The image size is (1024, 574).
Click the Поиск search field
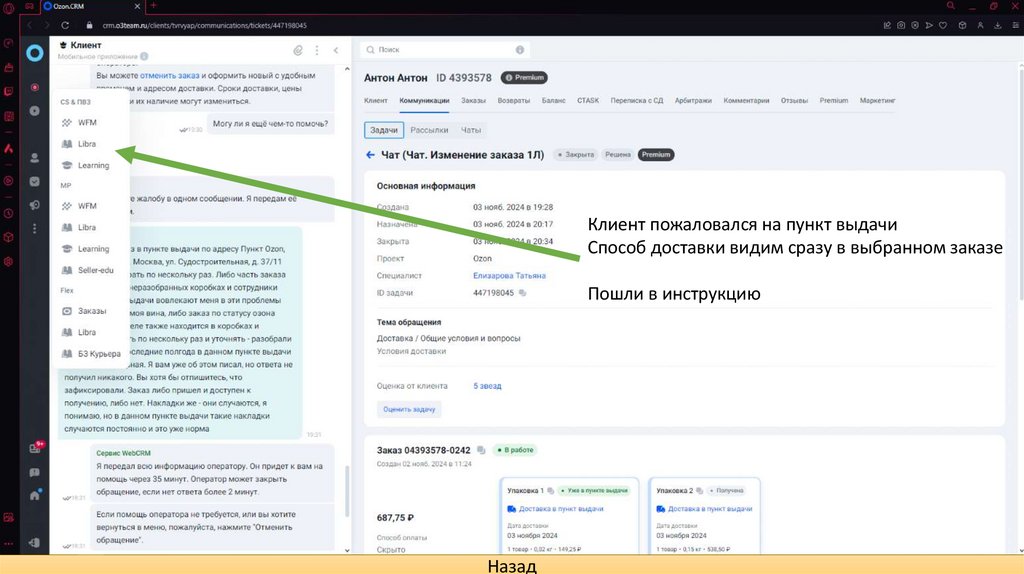445,50
